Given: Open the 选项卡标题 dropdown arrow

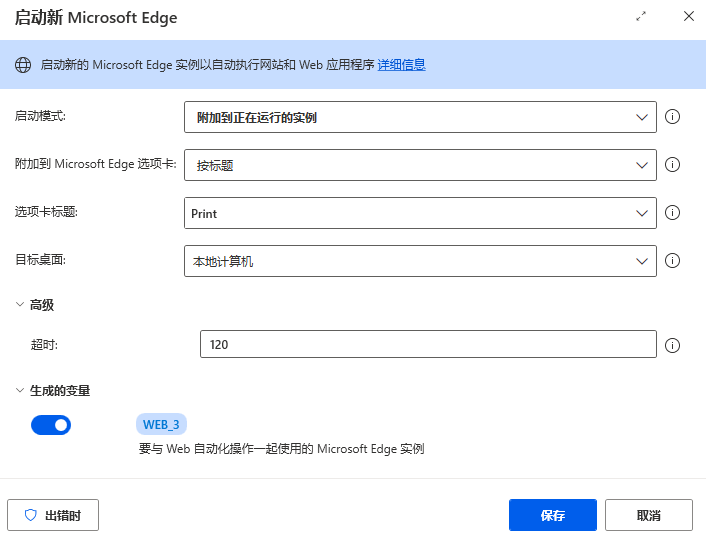Looking at the screenshot, I should [x=642, y=213].
